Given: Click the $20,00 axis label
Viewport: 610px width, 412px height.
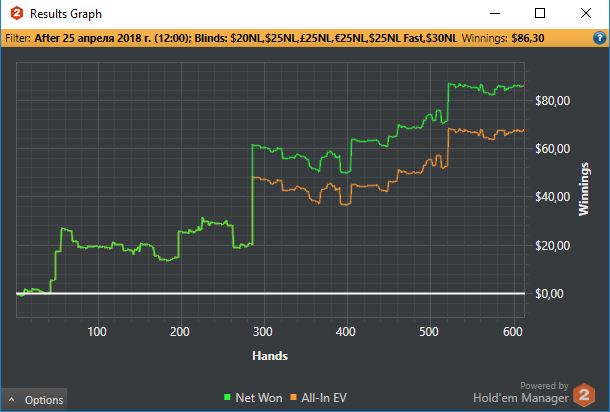Looking at the screenshot, I should click(552, 245).
